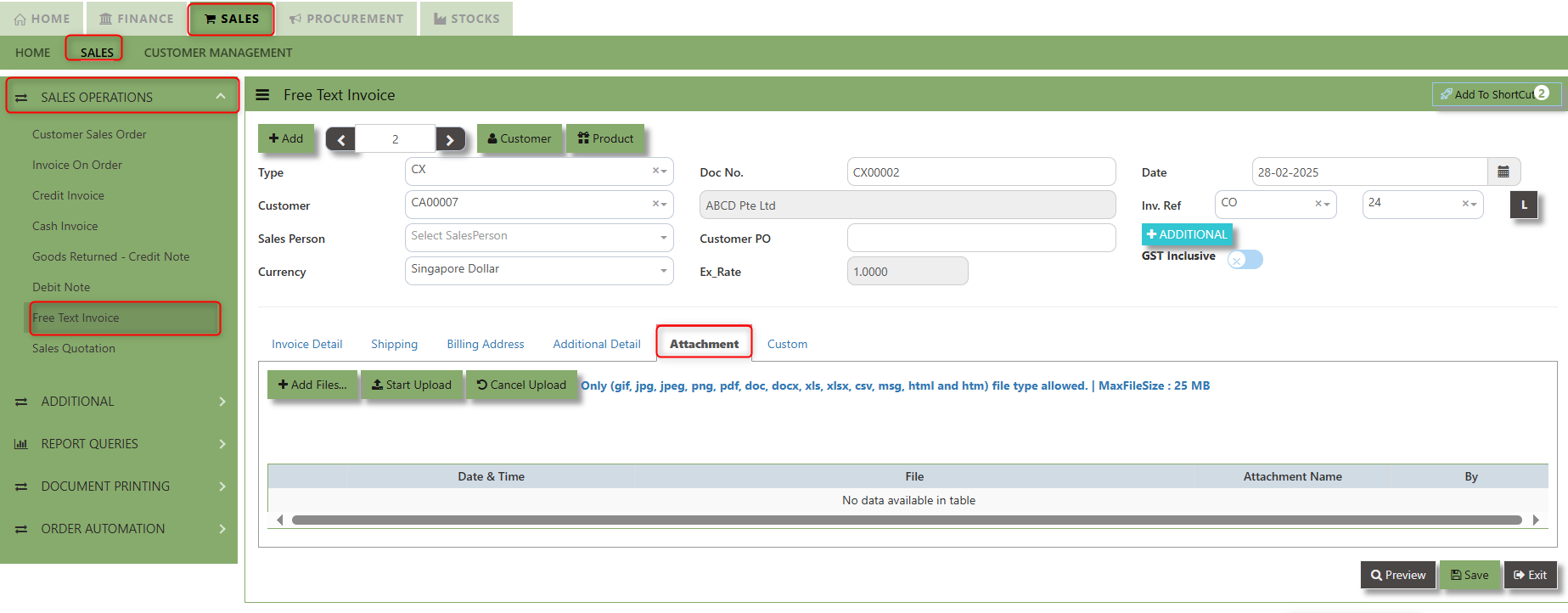The image size is (1568, 613).
Task: Open Cash Invoice in sidebar
Action: [65, 226]
